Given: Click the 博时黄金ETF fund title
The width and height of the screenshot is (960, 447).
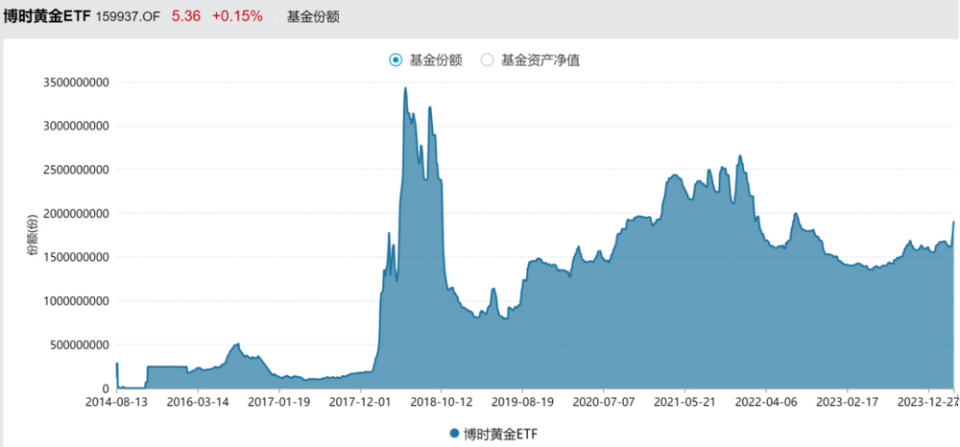Looking at the screenshot, I should (48, 17).
